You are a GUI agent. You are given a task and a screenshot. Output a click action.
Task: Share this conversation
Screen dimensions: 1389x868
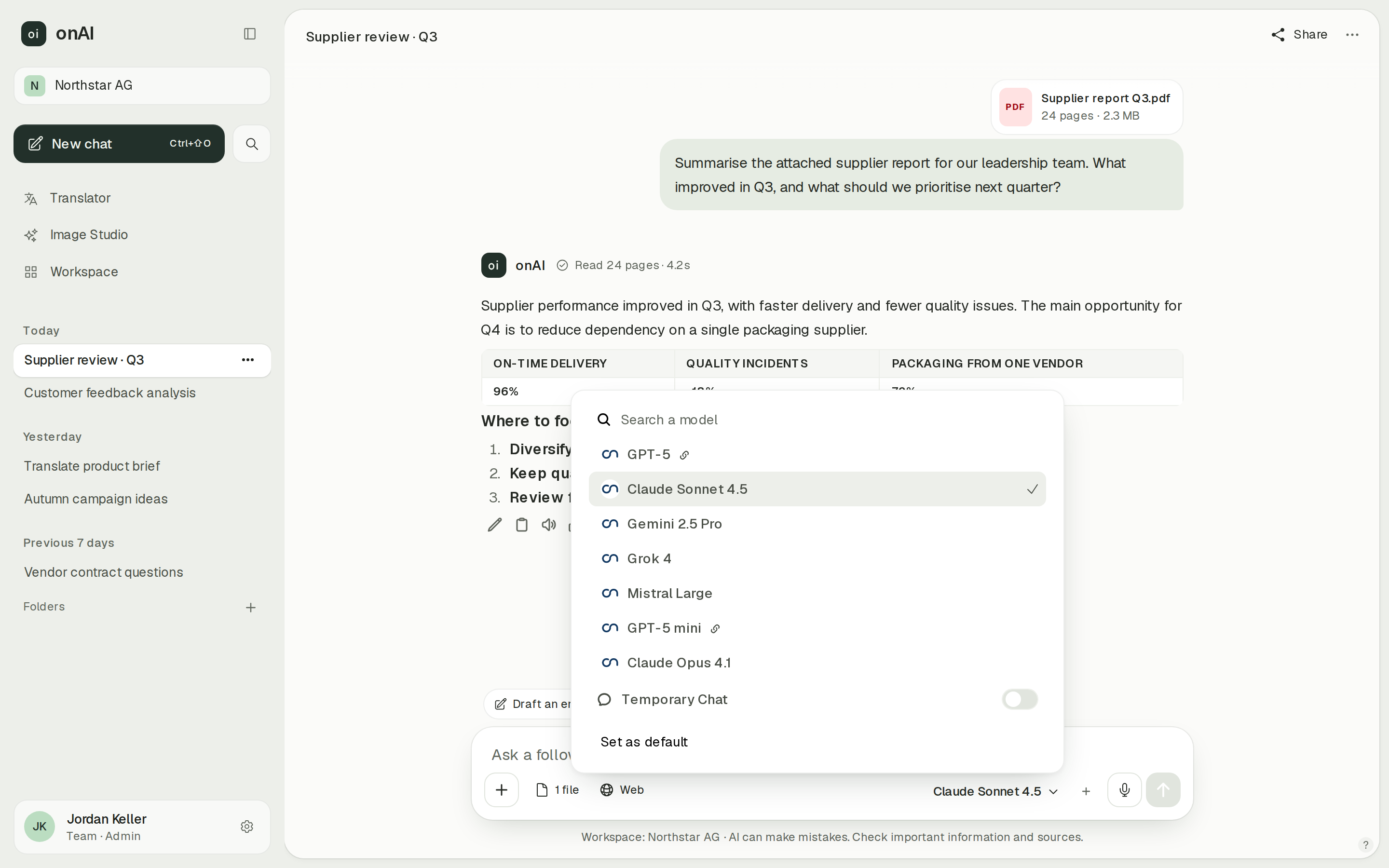click(x=1299, y=34)
